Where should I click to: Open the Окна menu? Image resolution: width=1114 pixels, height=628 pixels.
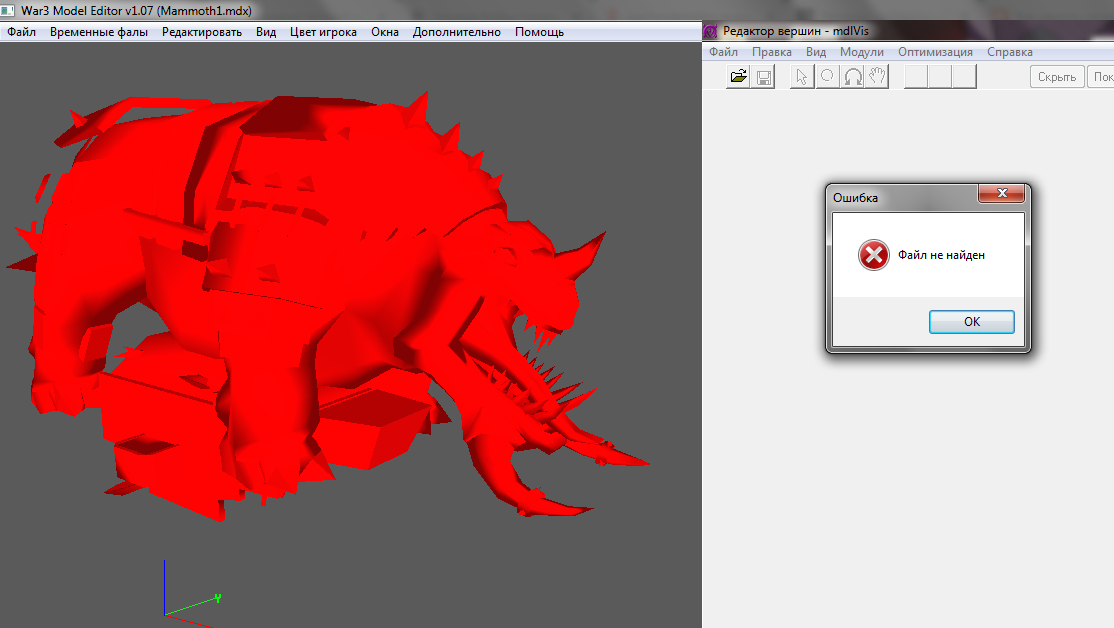[385, 32]
